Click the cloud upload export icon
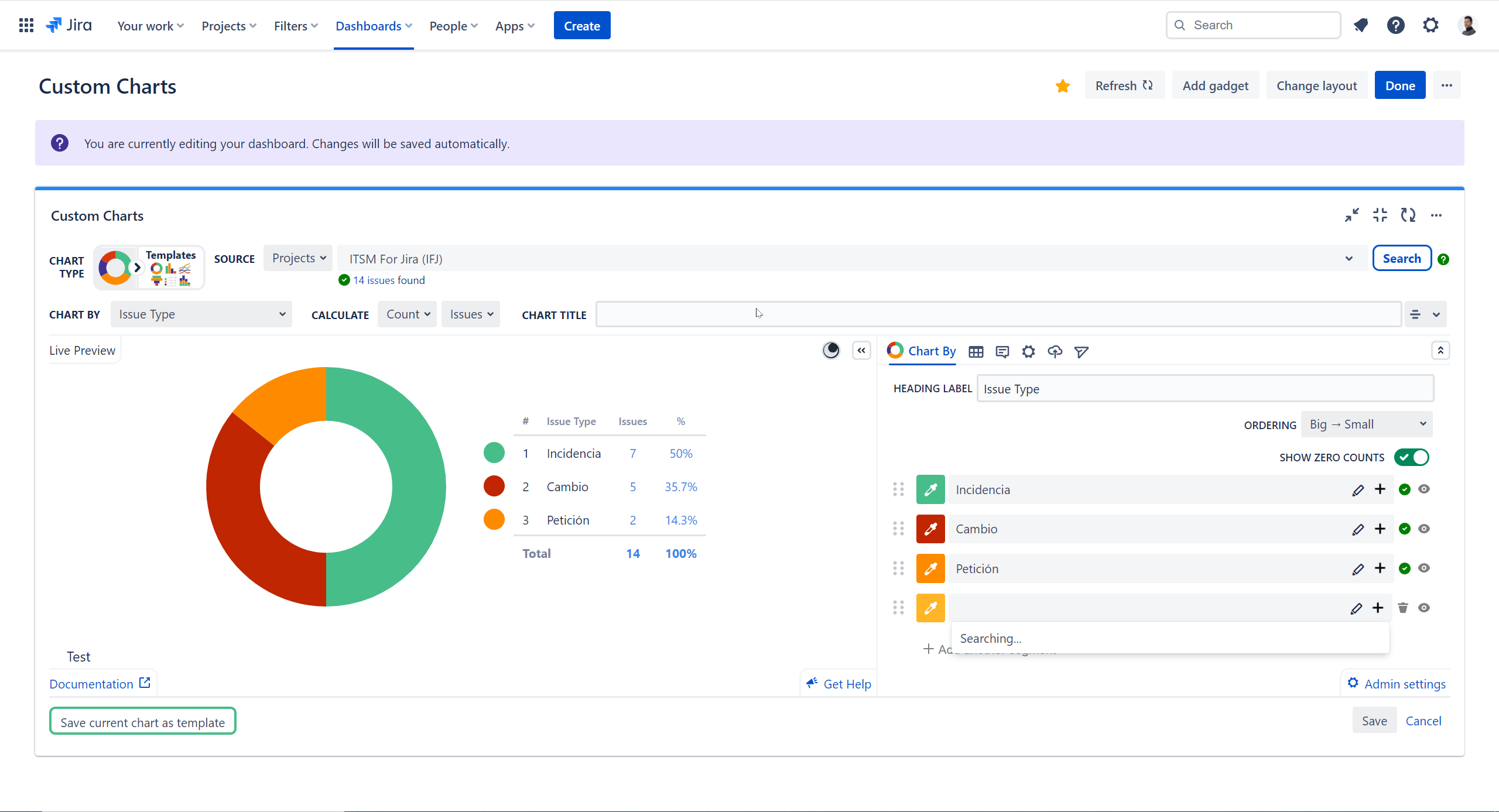The width and height of the screenshot is (1499, 812). click(1055, 352)
